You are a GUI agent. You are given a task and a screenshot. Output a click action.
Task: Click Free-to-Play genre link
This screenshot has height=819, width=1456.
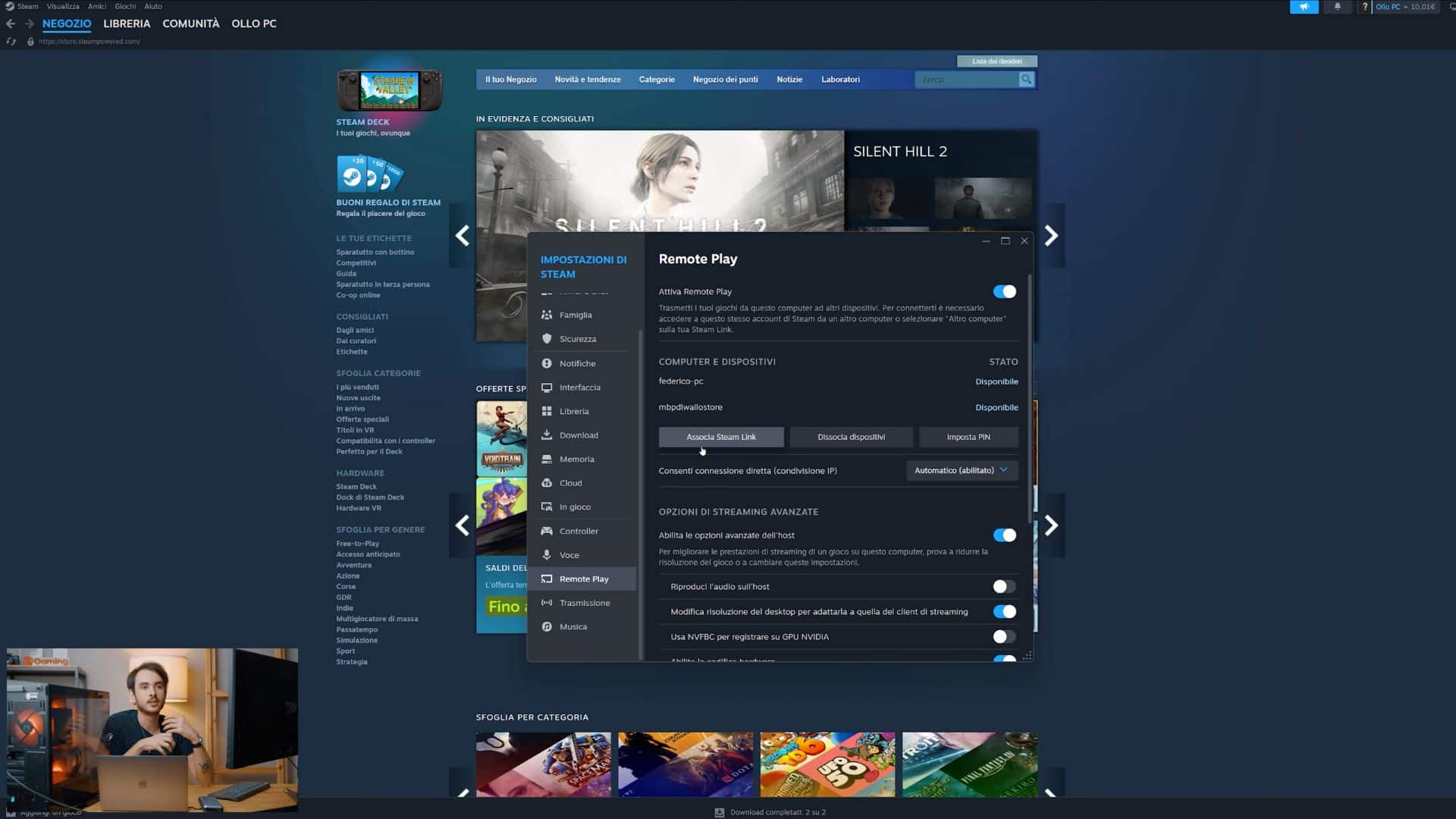coord(357,544)
